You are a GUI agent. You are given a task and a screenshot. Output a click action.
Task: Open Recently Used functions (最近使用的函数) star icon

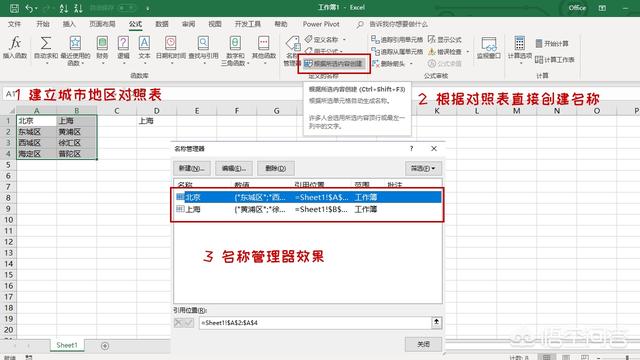(75, 43)
